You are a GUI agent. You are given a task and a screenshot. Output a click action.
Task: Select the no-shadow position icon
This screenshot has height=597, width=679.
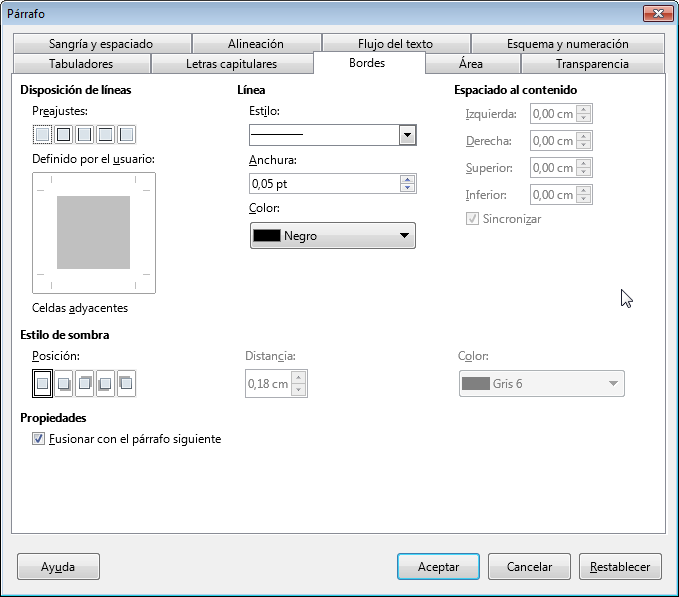point(42,383)
